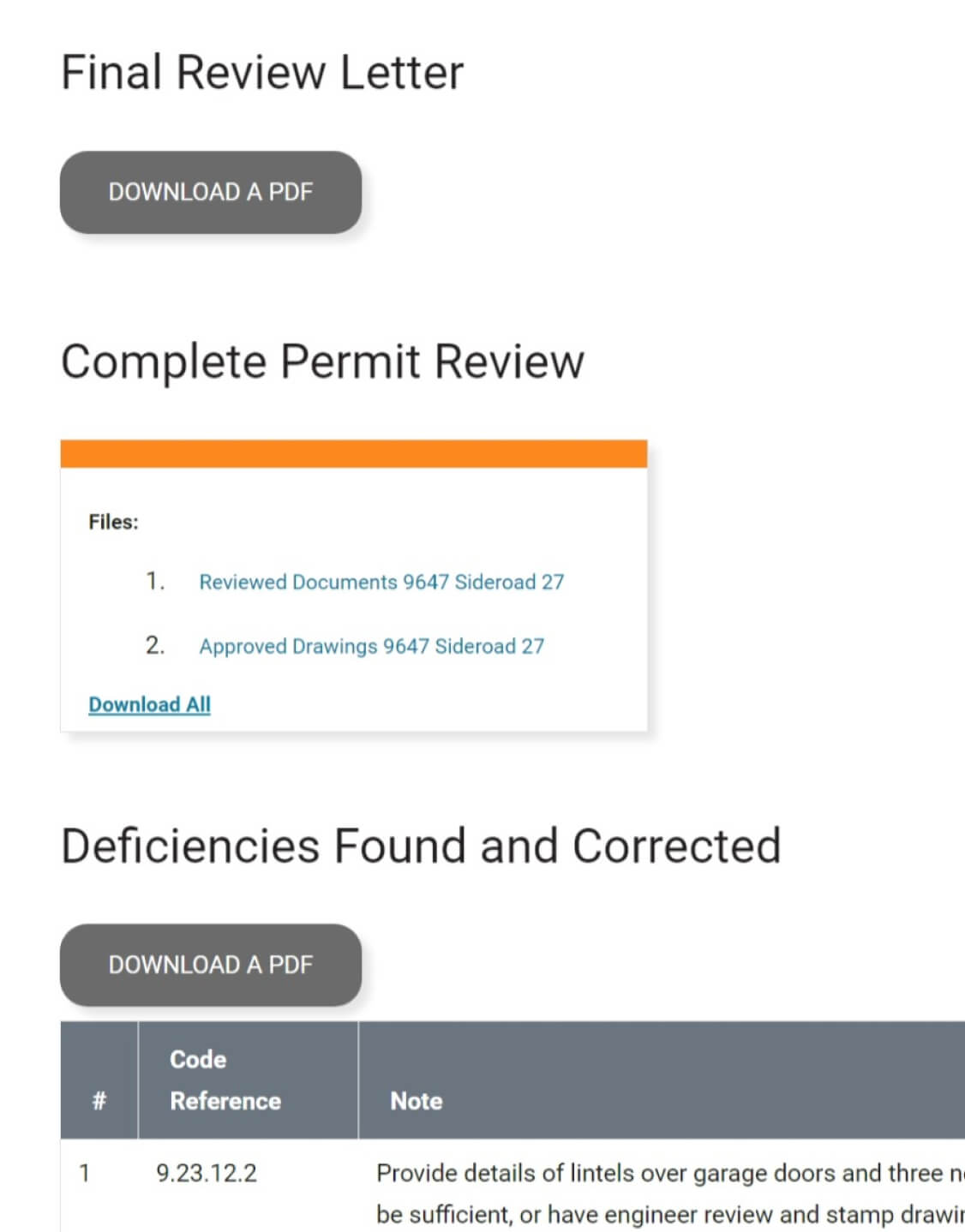Click row number 1 in the deficiencies table
This screenshot has width=965, height=1232.
point(86,1173)
